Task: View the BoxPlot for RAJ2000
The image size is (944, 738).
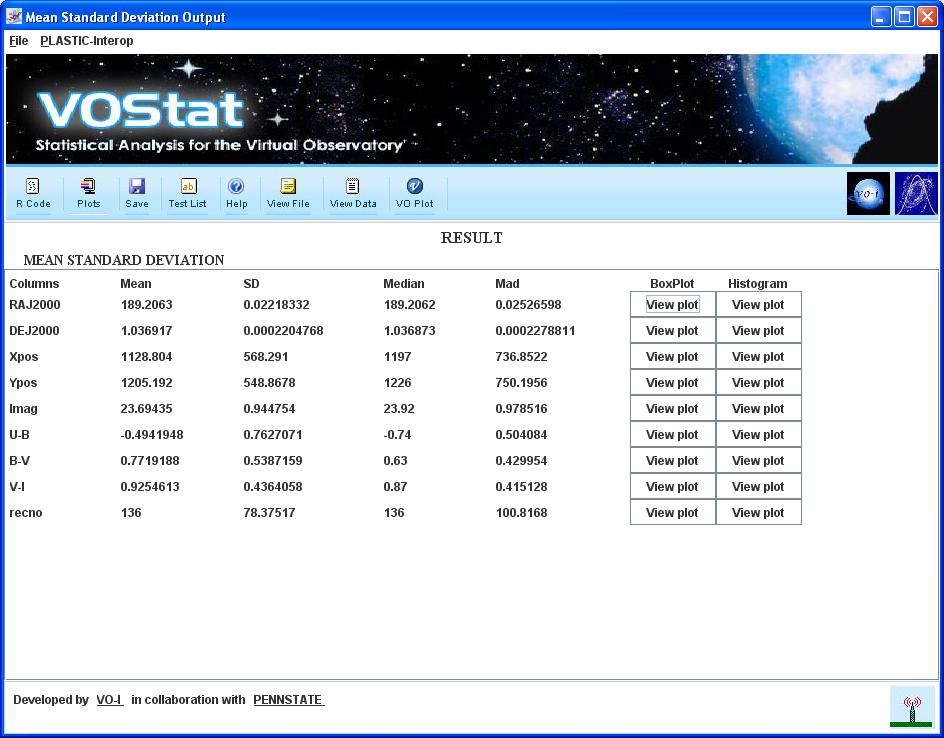Action: 672,305
